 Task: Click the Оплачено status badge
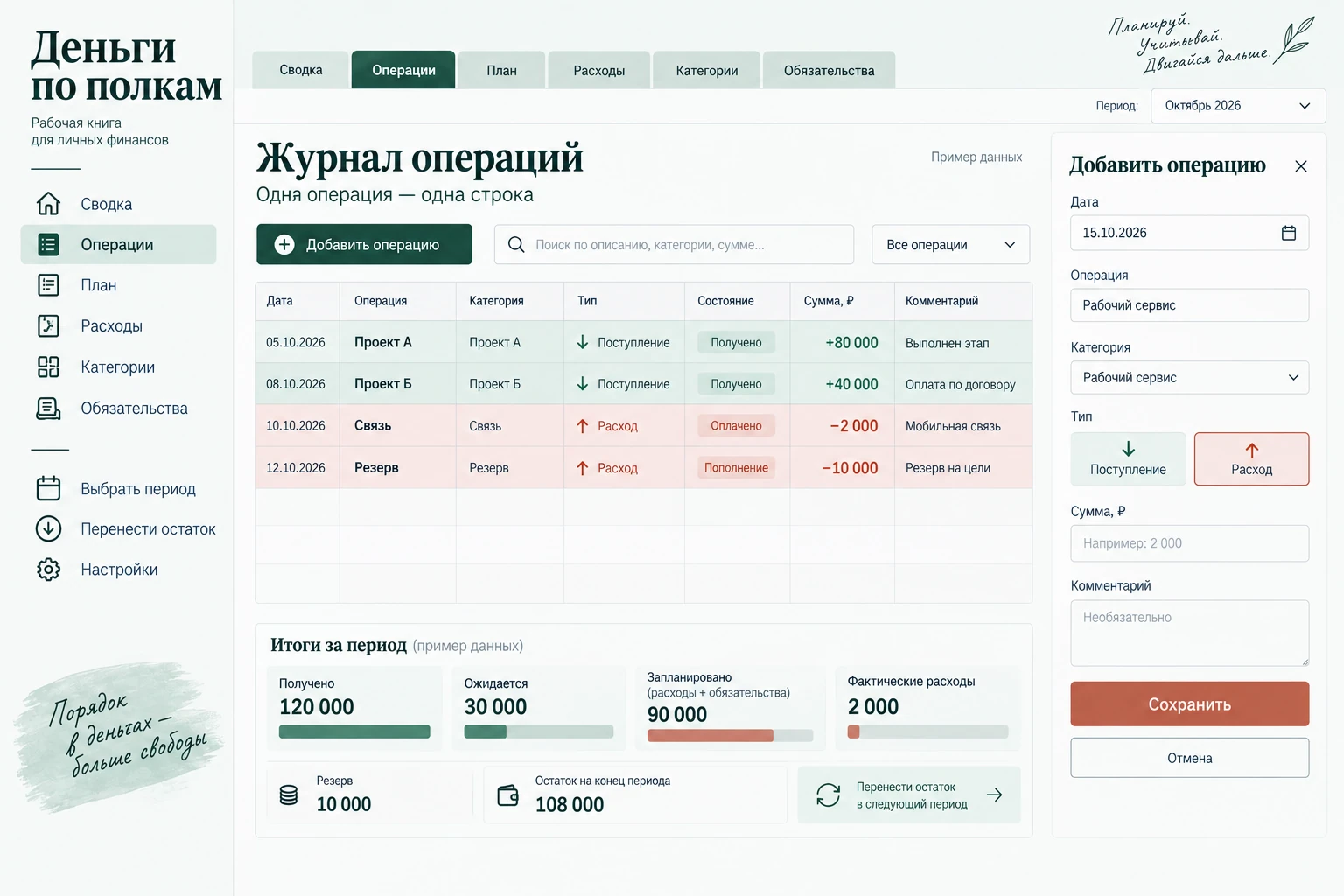pyautogui.click(x=736, y=426)
